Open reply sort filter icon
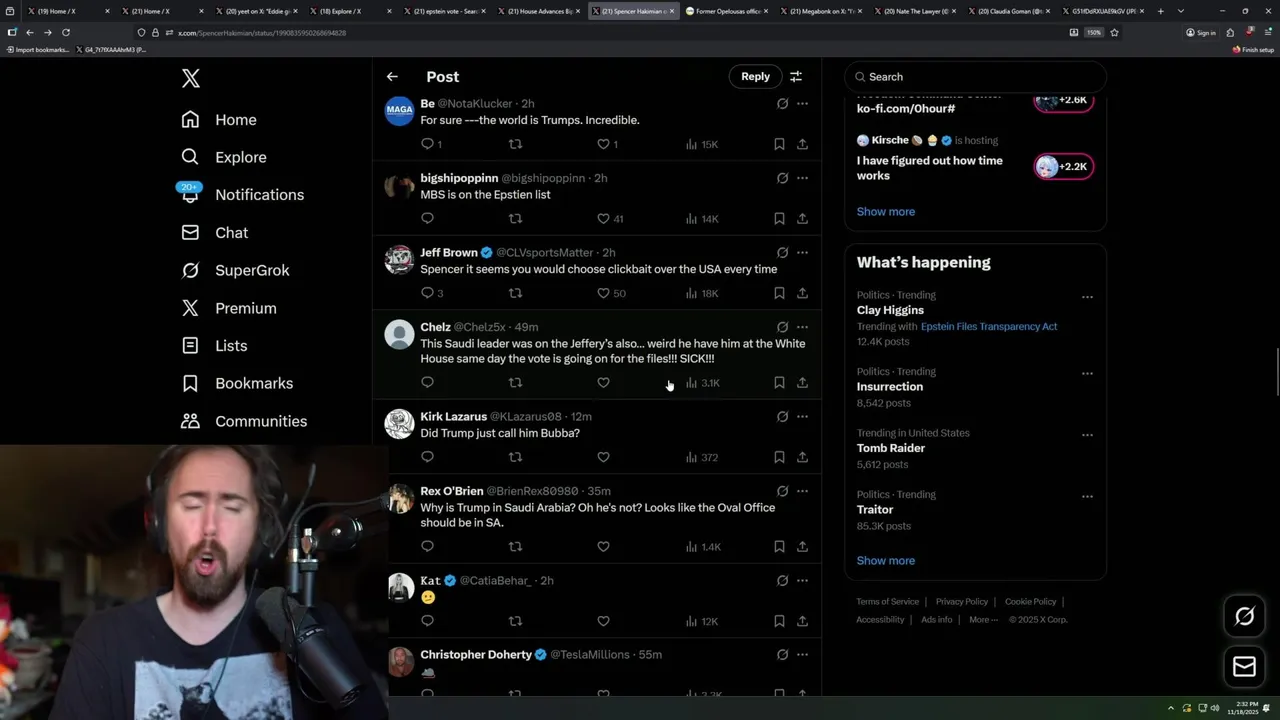This screenshot has height=720, width=1280. (796, 76)
